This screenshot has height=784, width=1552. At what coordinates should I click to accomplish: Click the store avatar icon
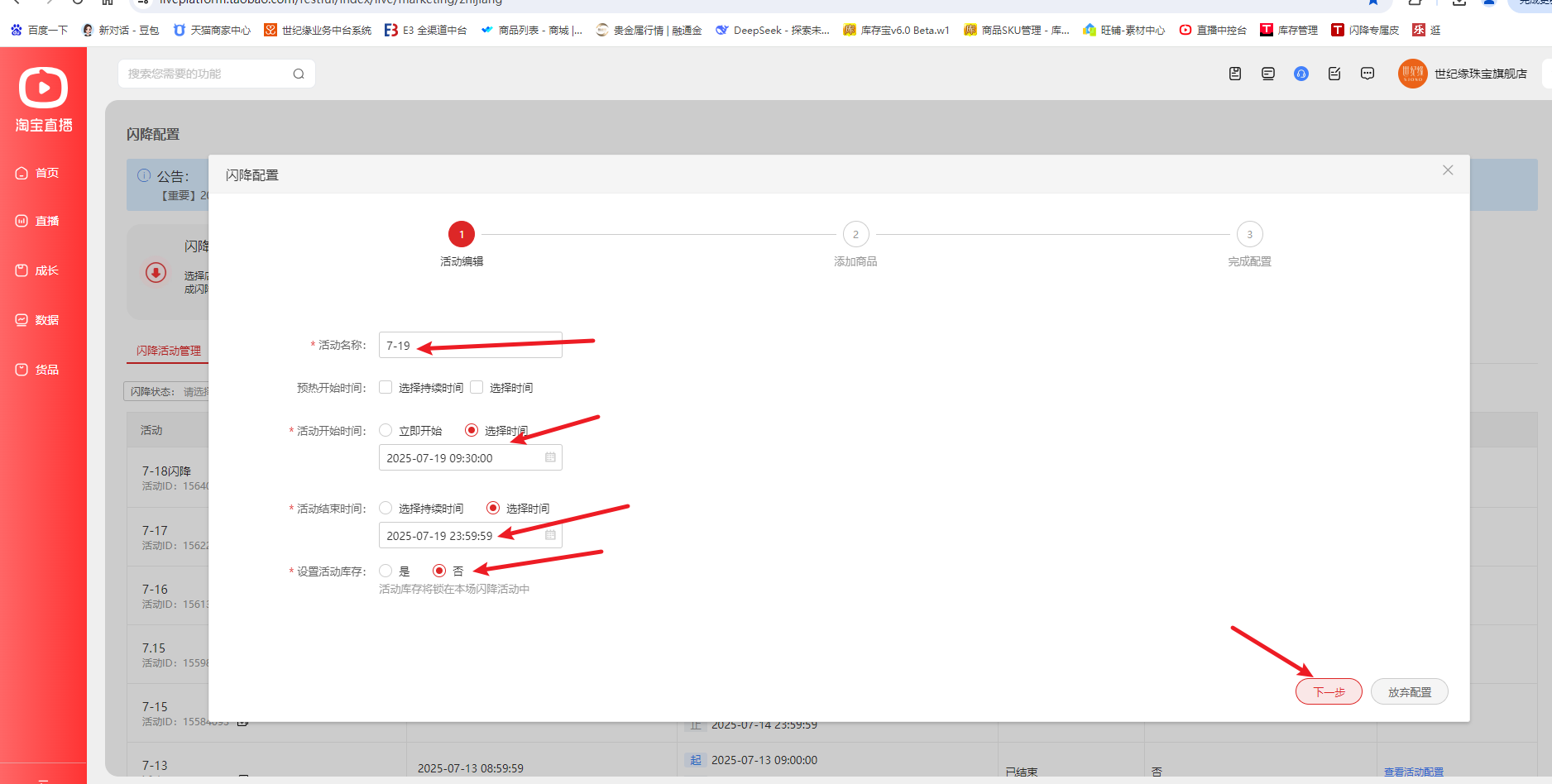(x=1412, y=74)
